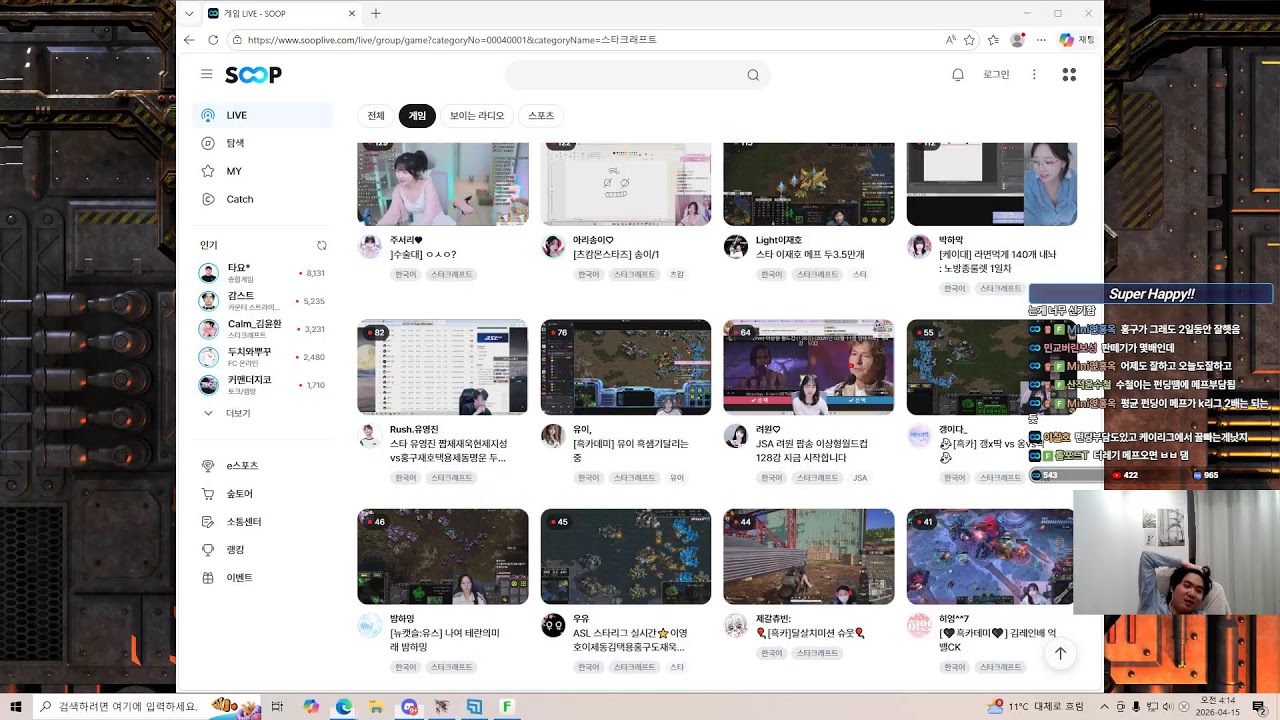Open Task View in the taskbar

pyautogui.click(x=277, y=707)
